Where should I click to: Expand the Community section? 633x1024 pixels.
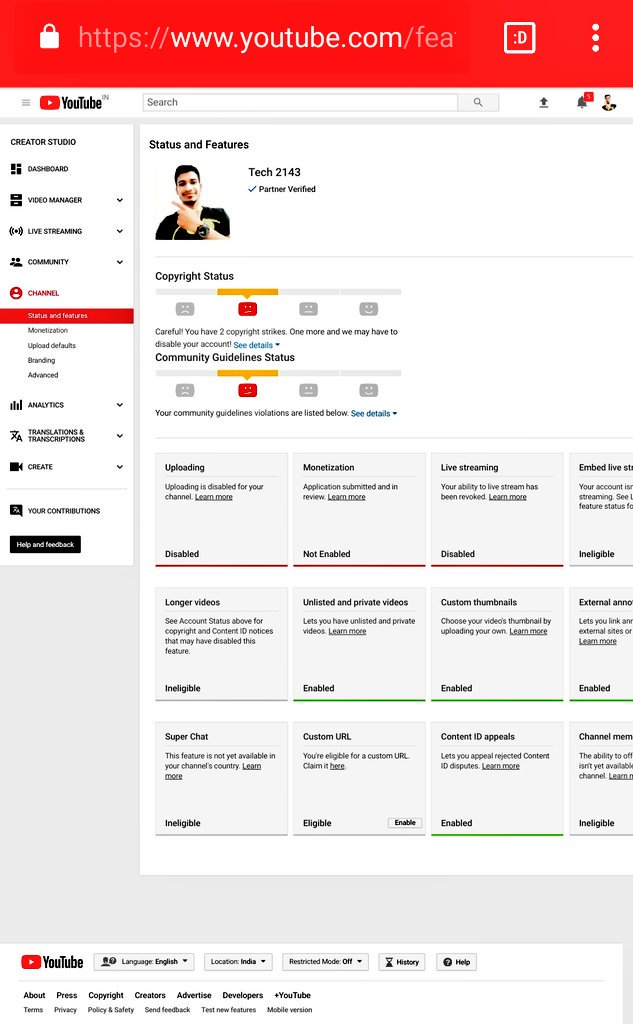[120, 262]
